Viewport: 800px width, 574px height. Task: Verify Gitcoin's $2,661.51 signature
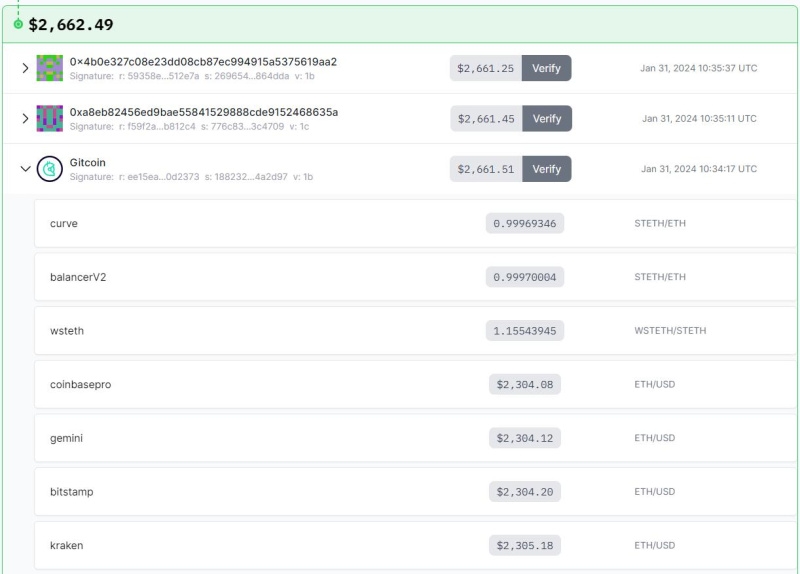coord(547,169)
